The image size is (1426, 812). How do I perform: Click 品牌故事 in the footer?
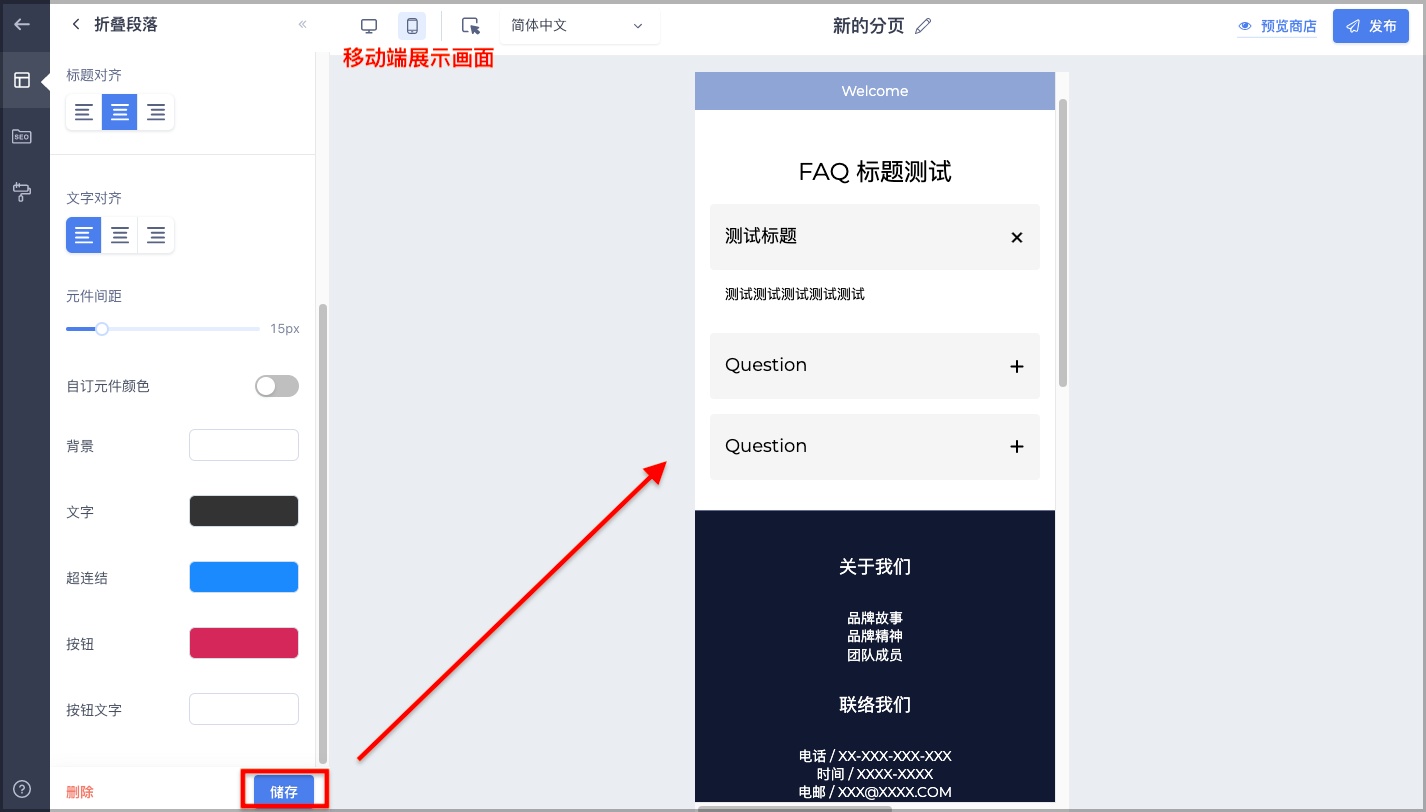pyautogui.click(x=875, y=618)
